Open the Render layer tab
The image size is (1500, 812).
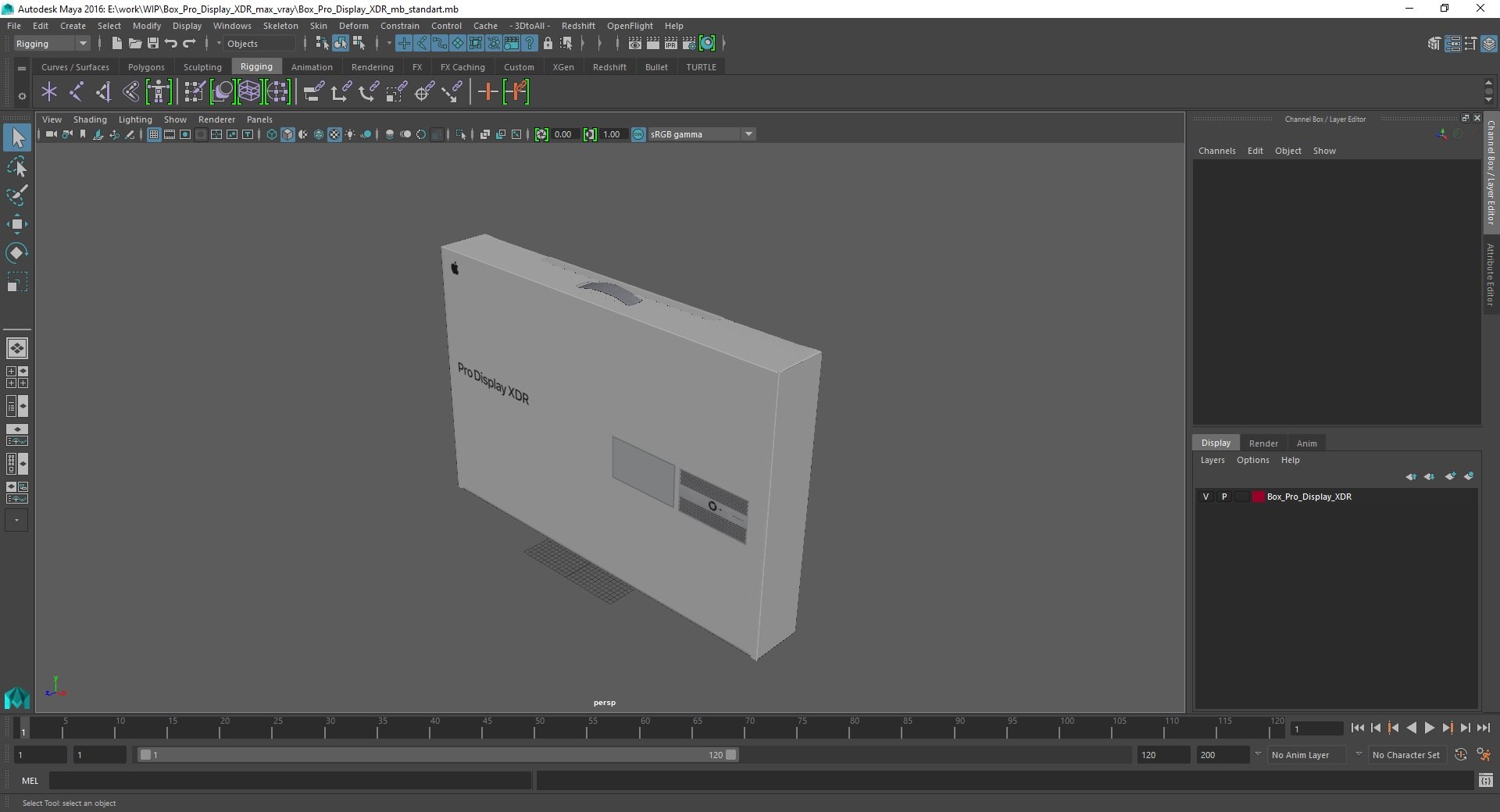click(x=1263, y=443)
